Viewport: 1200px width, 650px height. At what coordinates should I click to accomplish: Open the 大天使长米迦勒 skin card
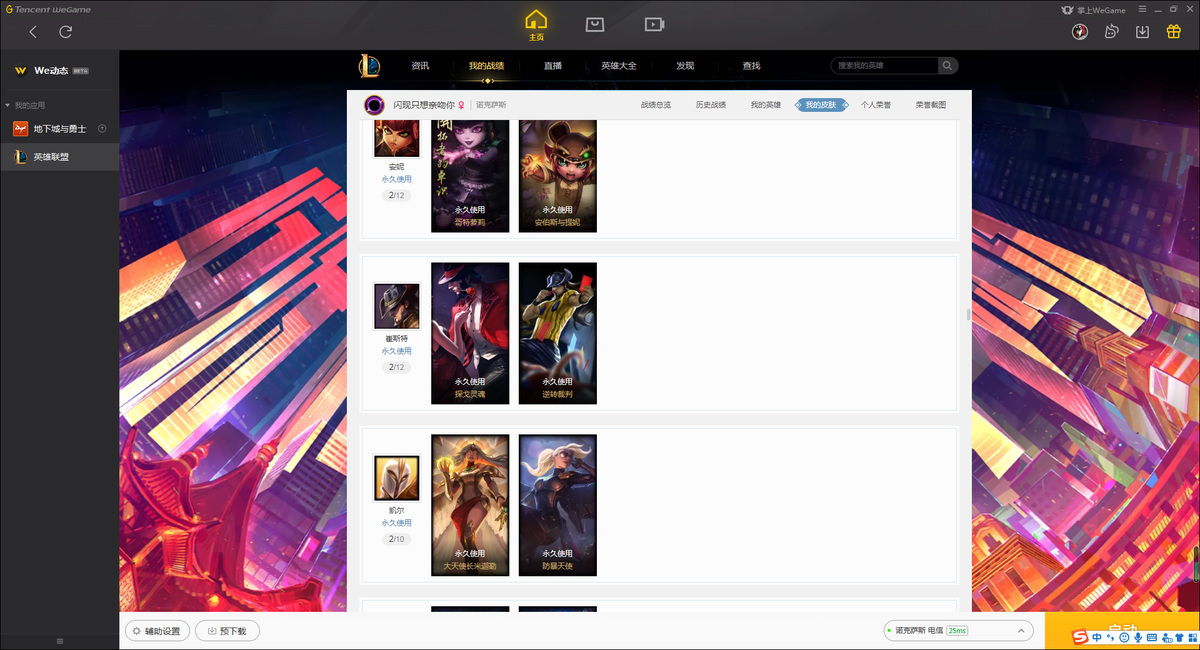coord(470,505)
